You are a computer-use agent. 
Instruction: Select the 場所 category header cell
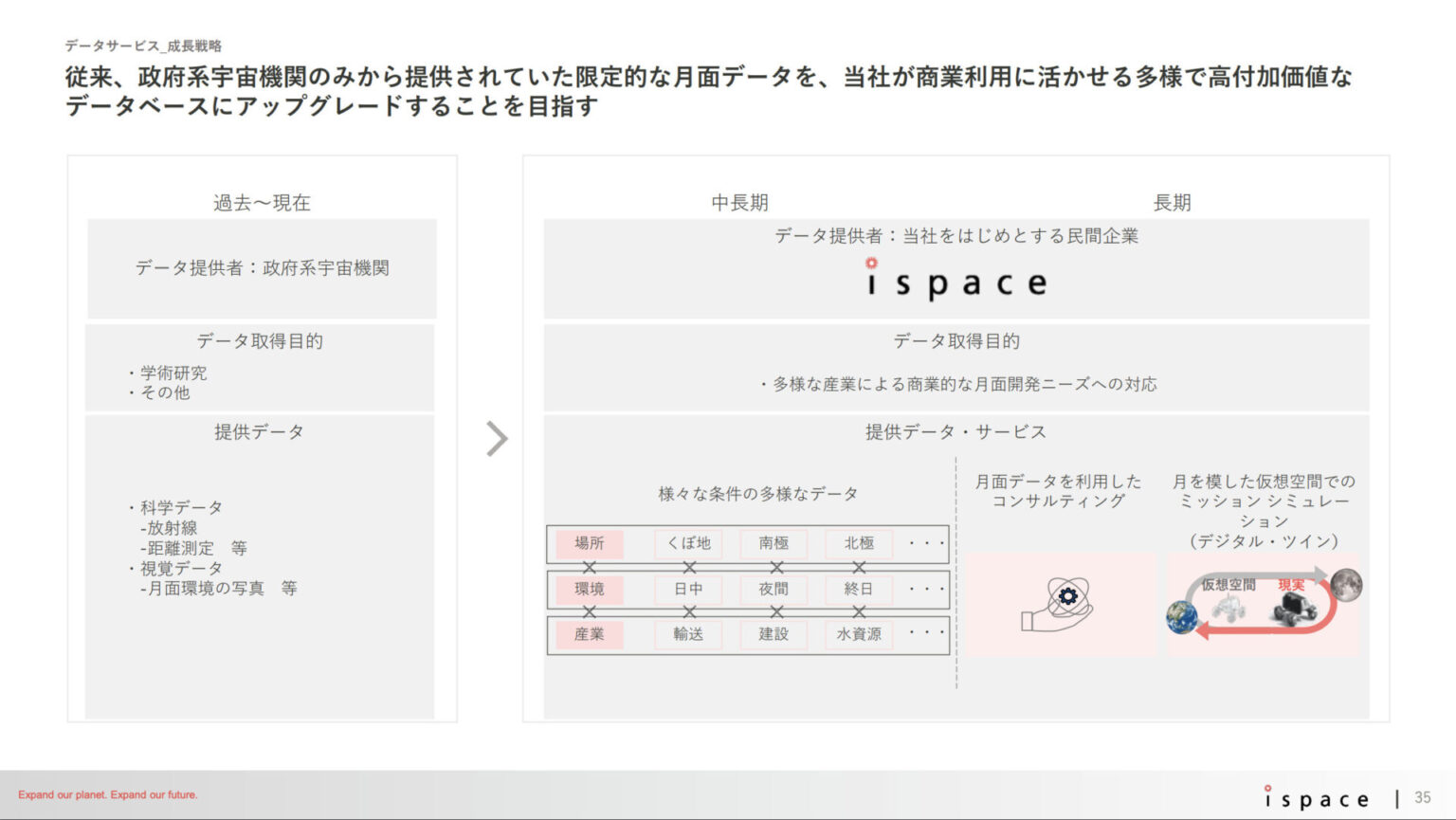(x=591, y=543)
